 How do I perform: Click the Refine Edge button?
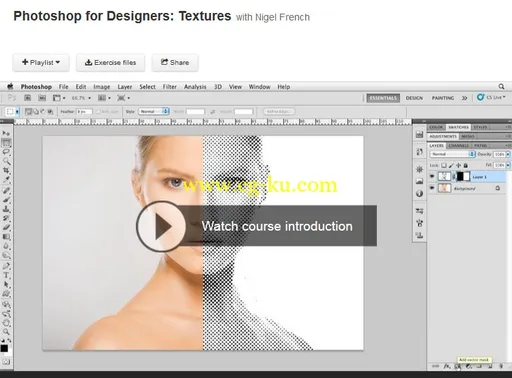(x=279, y=112)
